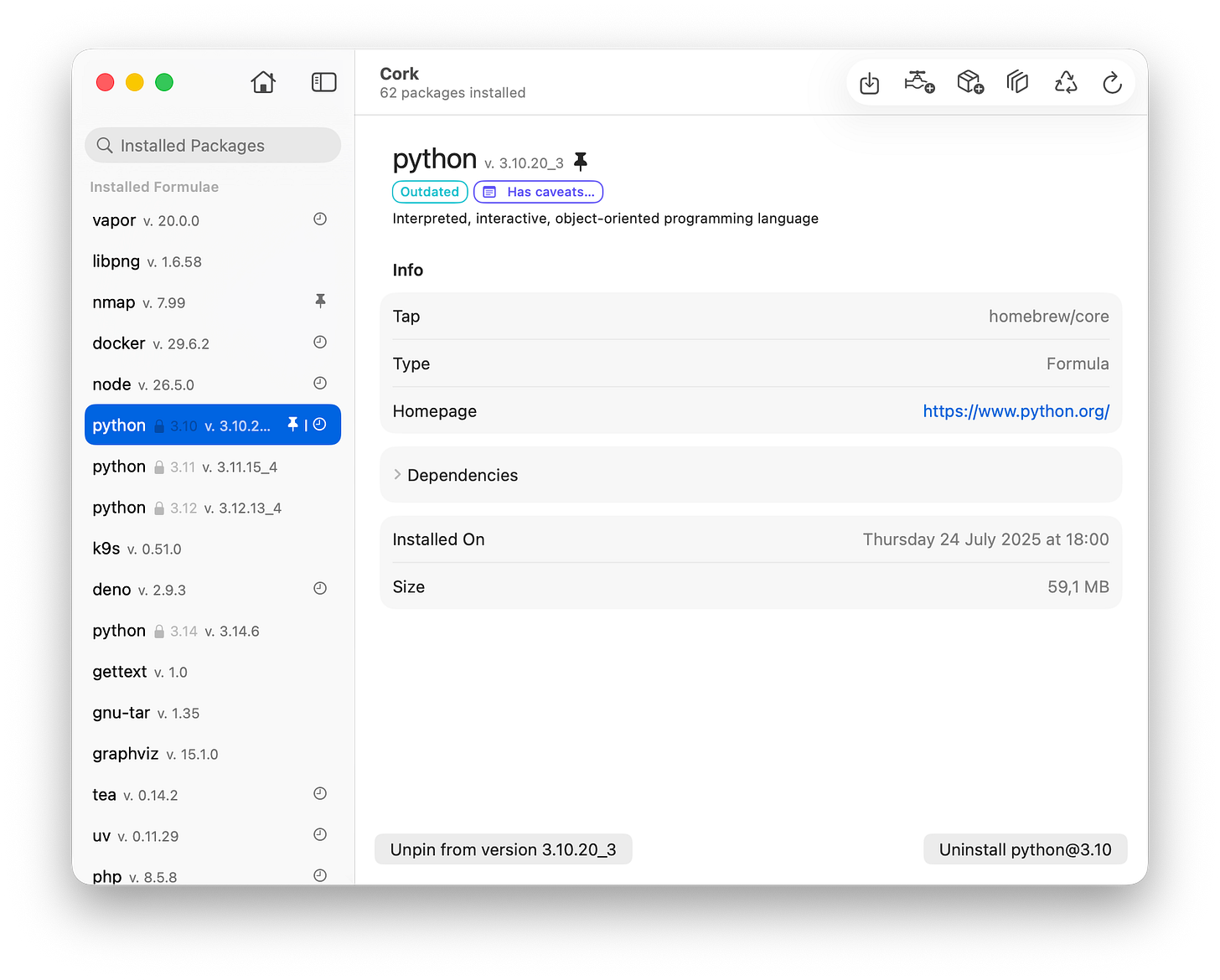Click the 62 packages installed subtitle
Screen dimensions: 1220x980
(452, 93)
